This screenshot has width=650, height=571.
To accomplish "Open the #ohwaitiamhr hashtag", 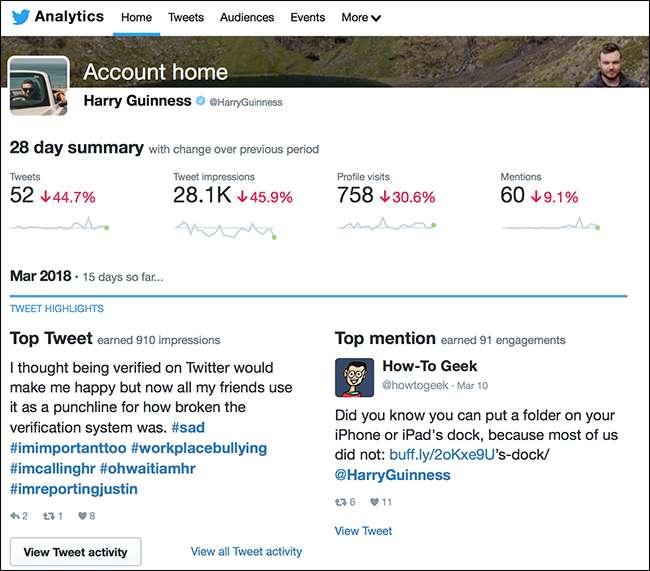I will [x=148, y=469].
